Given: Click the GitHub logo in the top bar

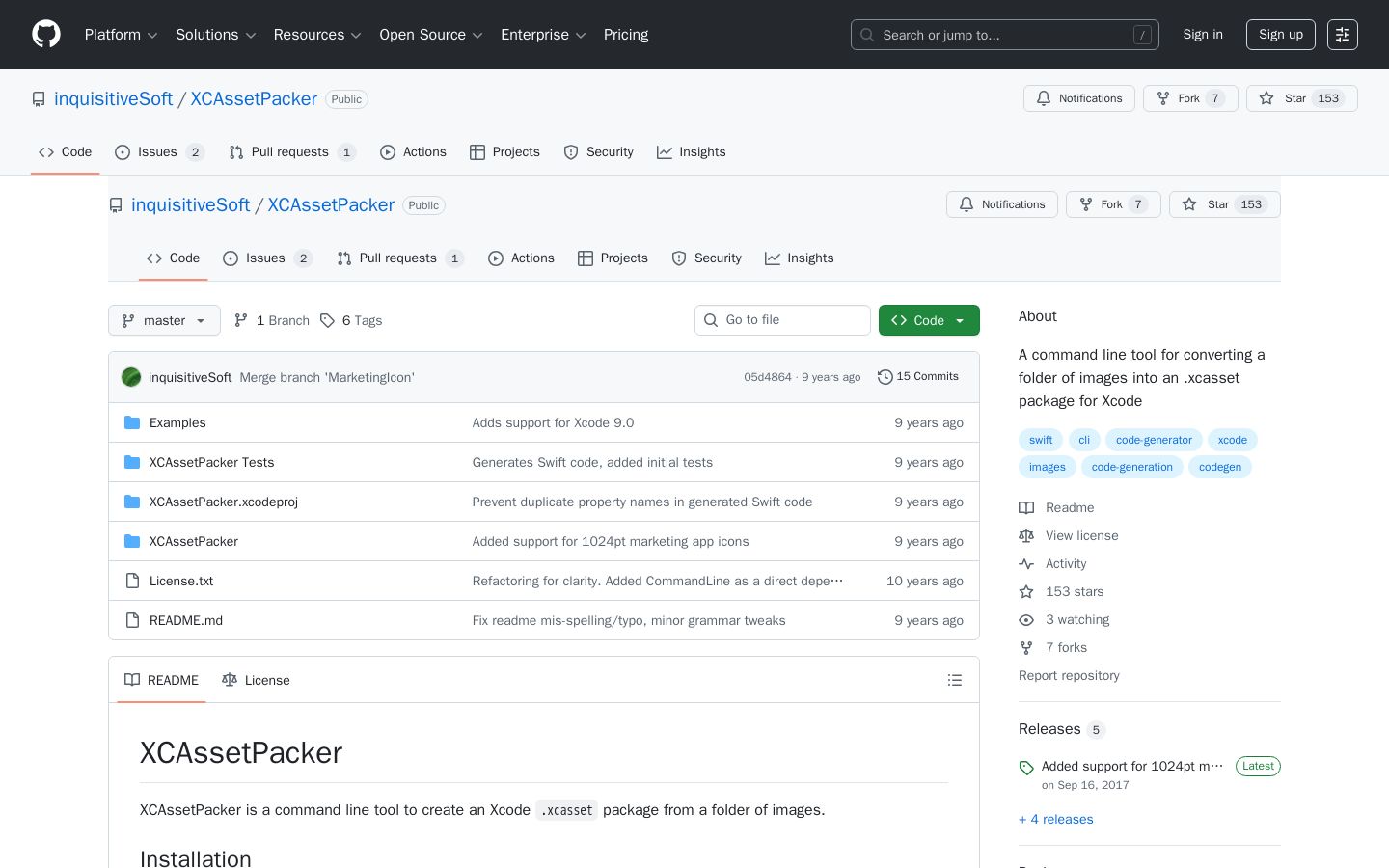Looking at the screenshot, I should point(46,35).
